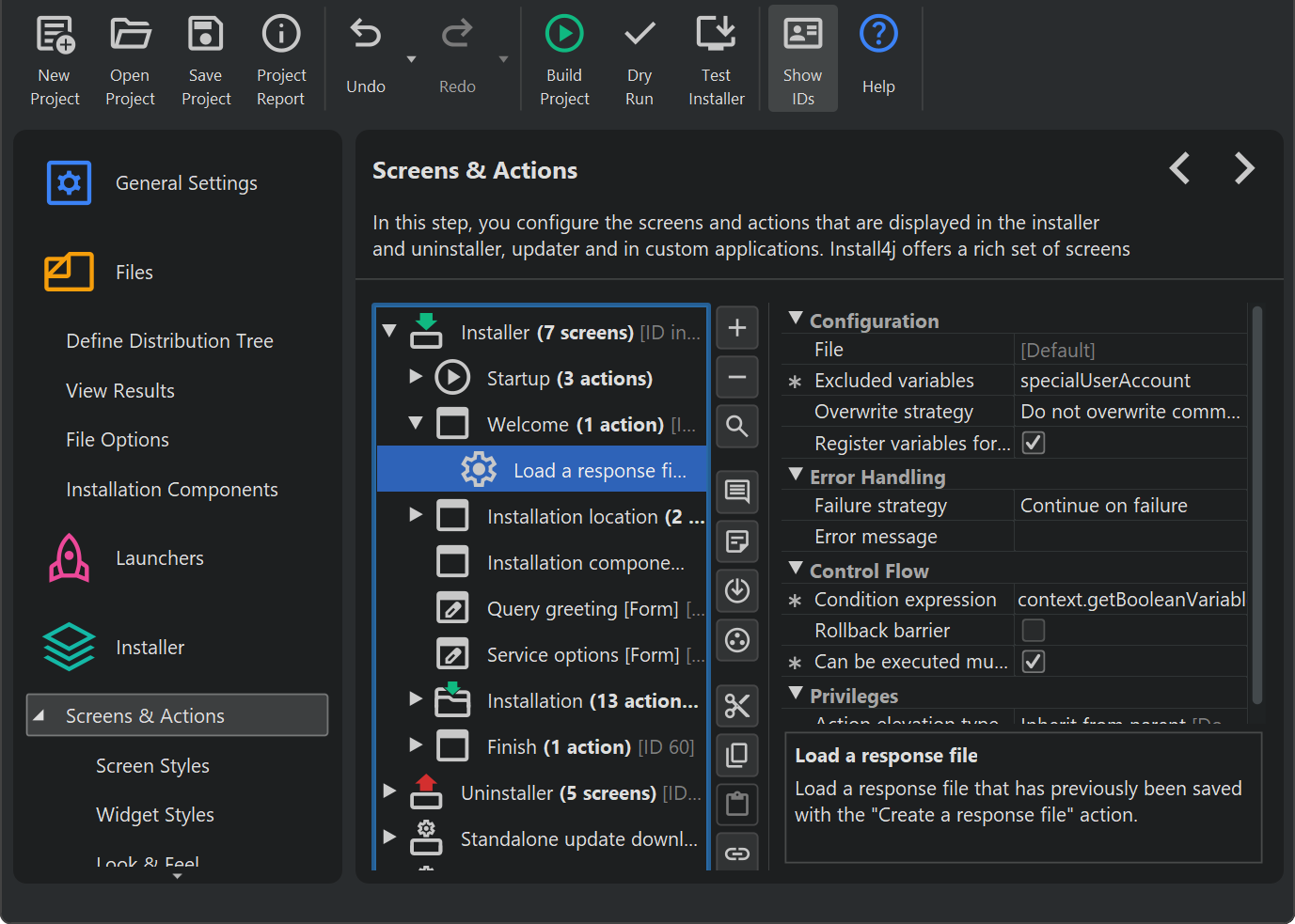Click the Dry Run checkmark icon
This screenshot has height=924, width=1295.
(640, 35)
